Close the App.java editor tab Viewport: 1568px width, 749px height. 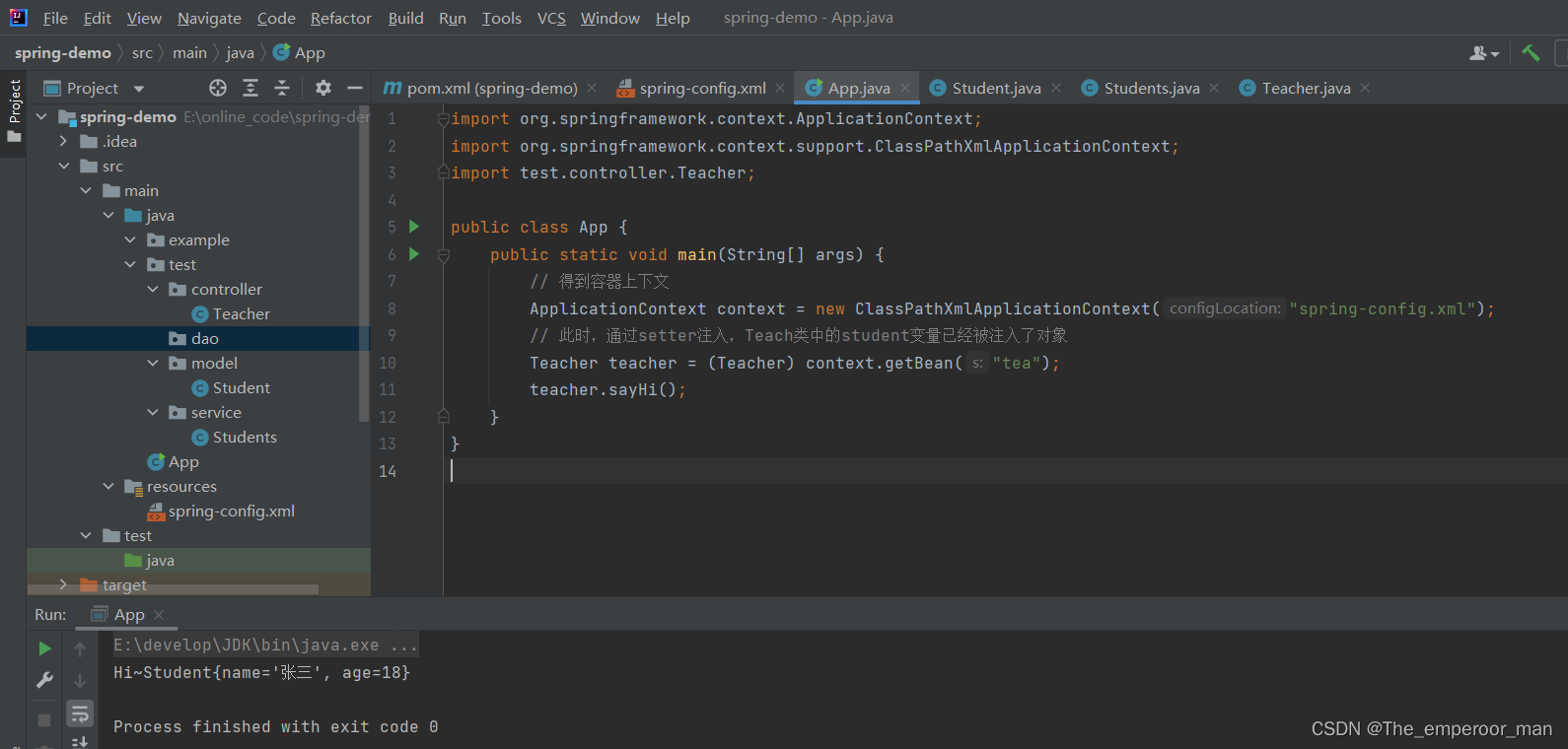pos(905,88)
